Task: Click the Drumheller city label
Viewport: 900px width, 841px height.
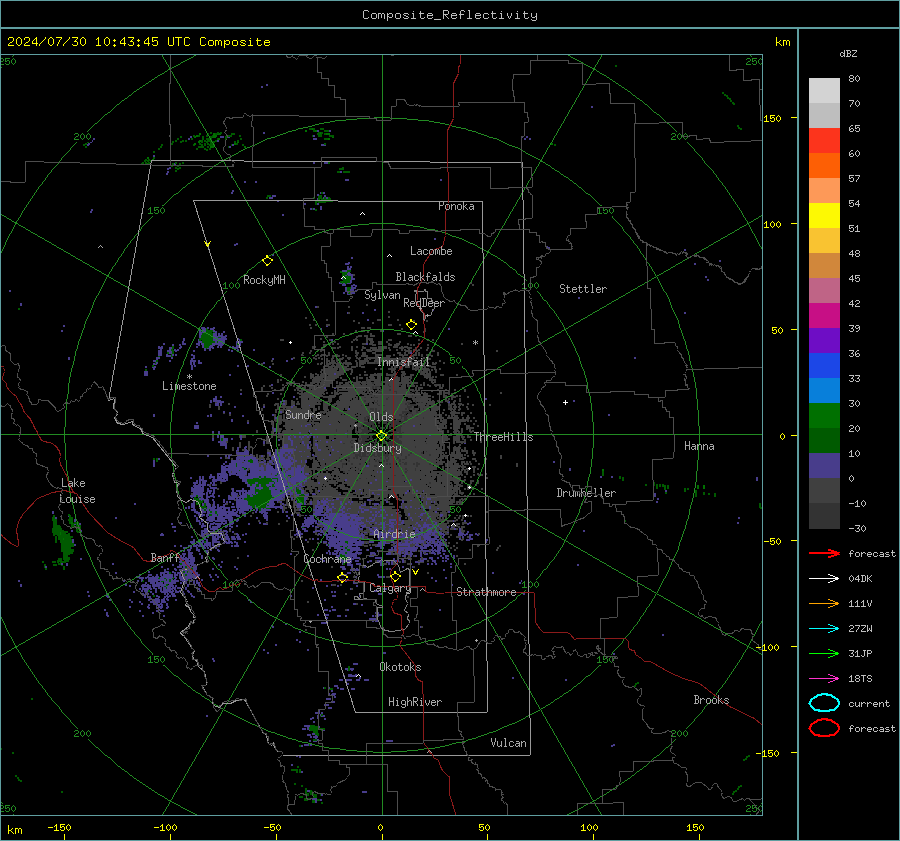Action: click(586, 493)
